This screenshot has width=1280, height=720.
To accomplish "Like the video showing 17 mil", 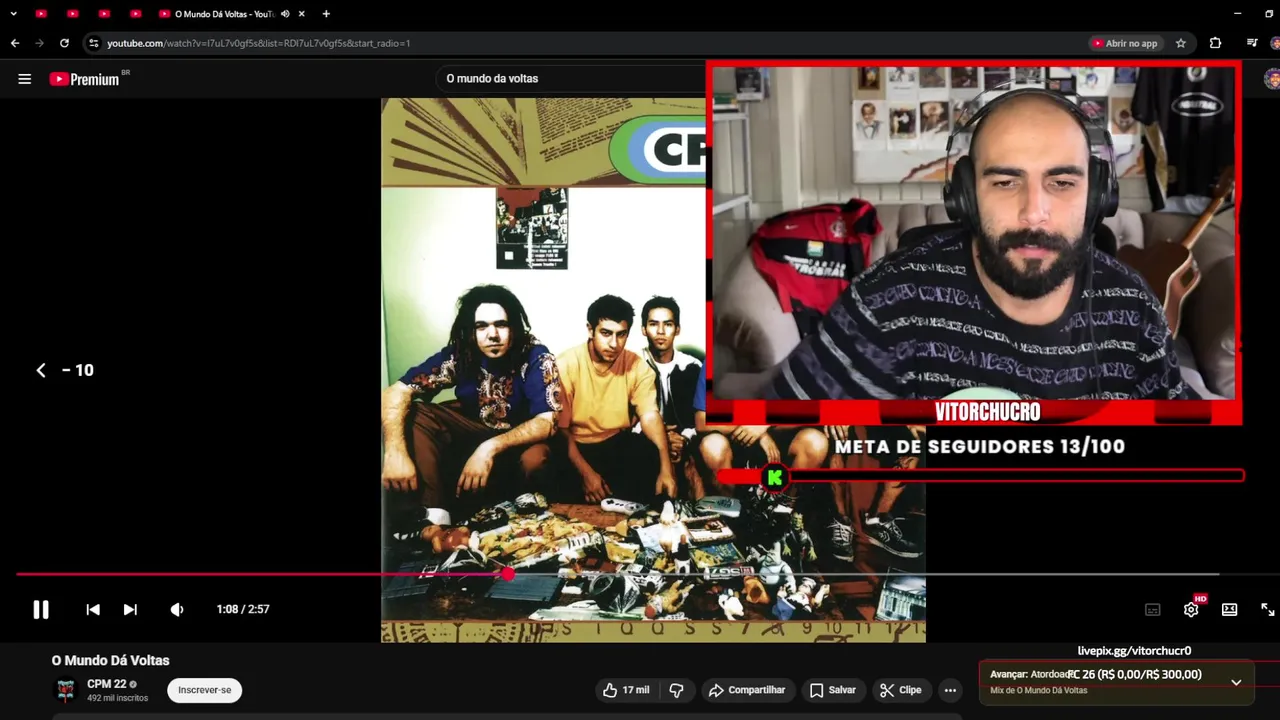I will (x=626, y=690).
